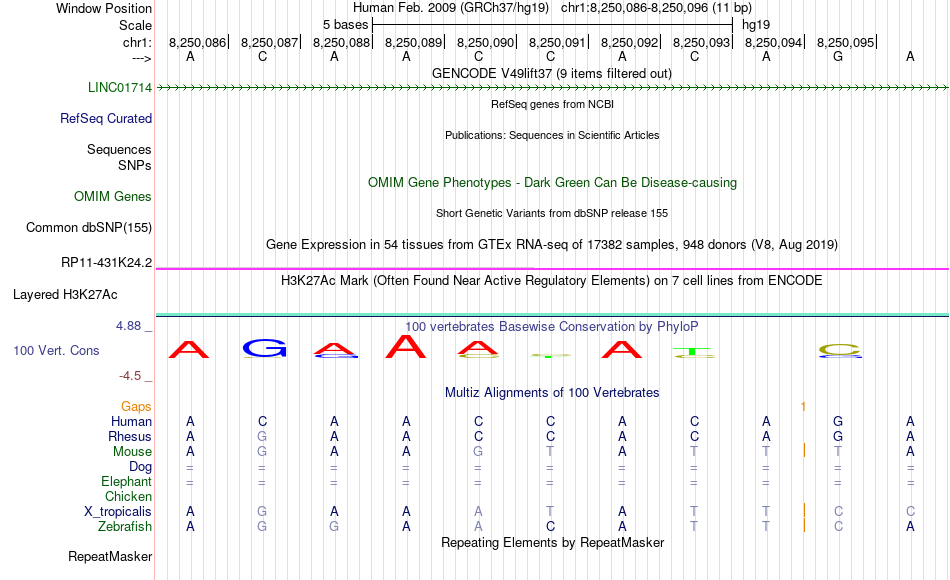Click the GTEx Gene Expression track title
The height and width of the screenshot is (580, 950).
point(552,245)
